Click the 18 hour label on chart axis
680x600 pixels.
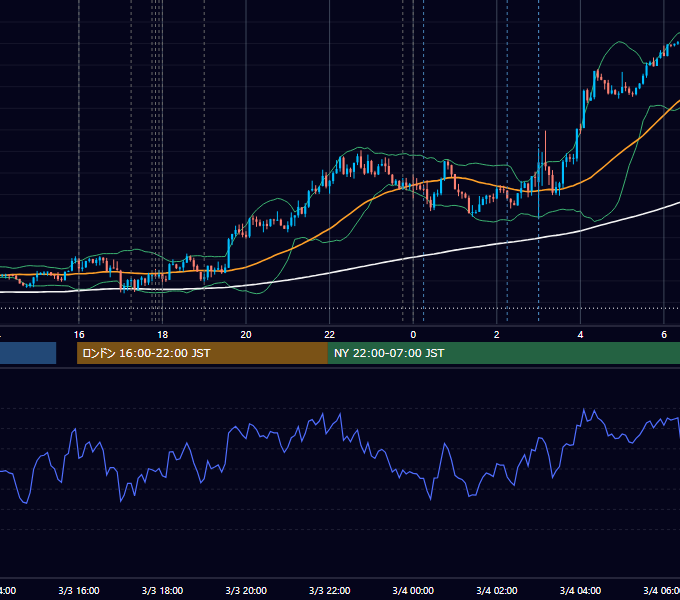tap(162, 335)
